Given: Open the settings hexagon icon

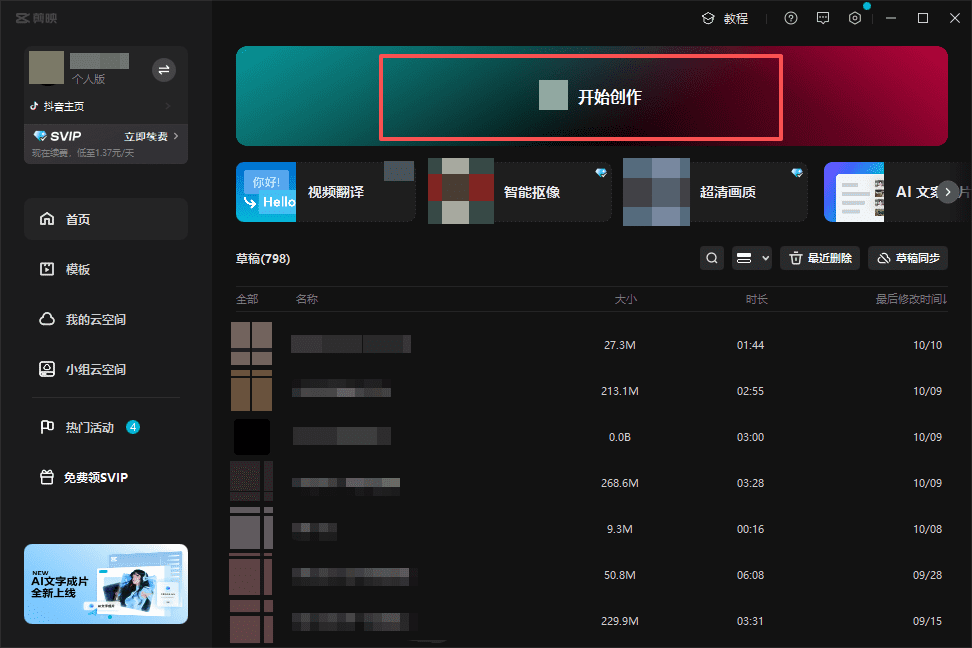Looking at the screenshot, I should [855, 18].
